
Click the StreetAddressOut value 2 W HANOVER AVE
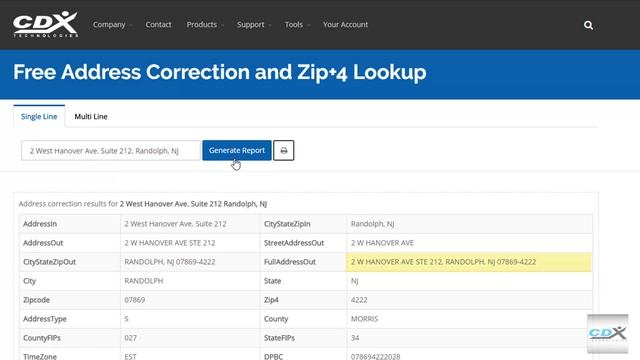pyautogui.click(x=382, y=243)
